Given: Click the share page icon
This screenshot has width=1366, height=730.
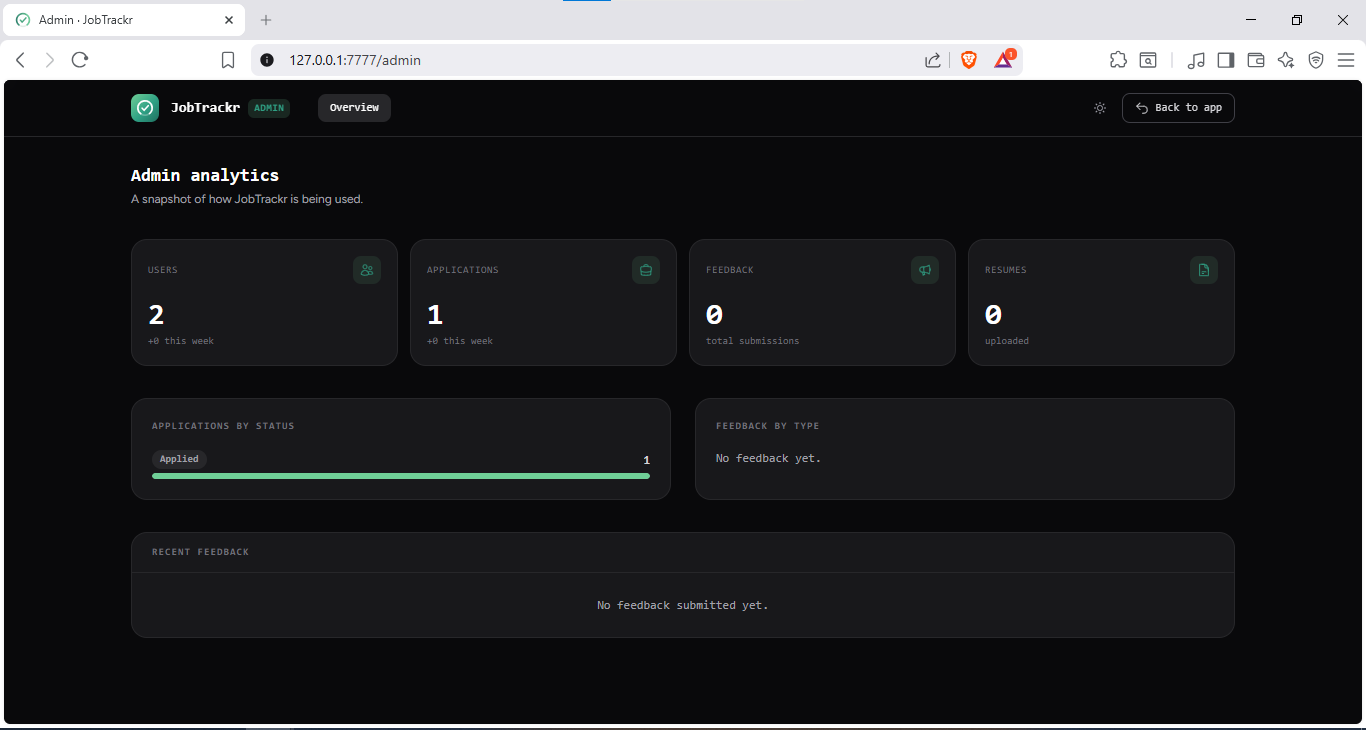Looking at the screenshot, I should click(933, 60).
